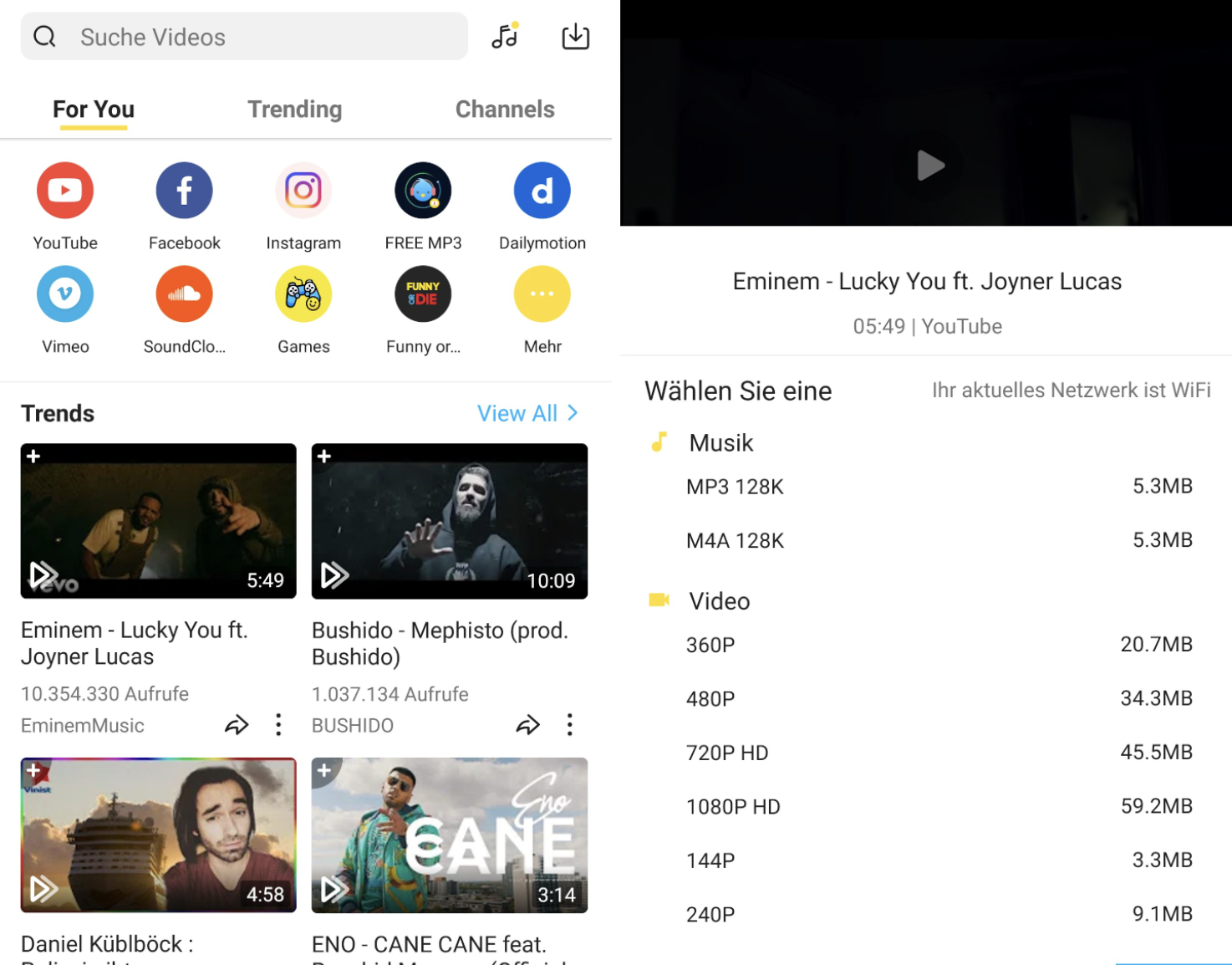The image size is (1232, 965).
Task: Share the Eminem Lucky You video
Action: coord(237,725)
